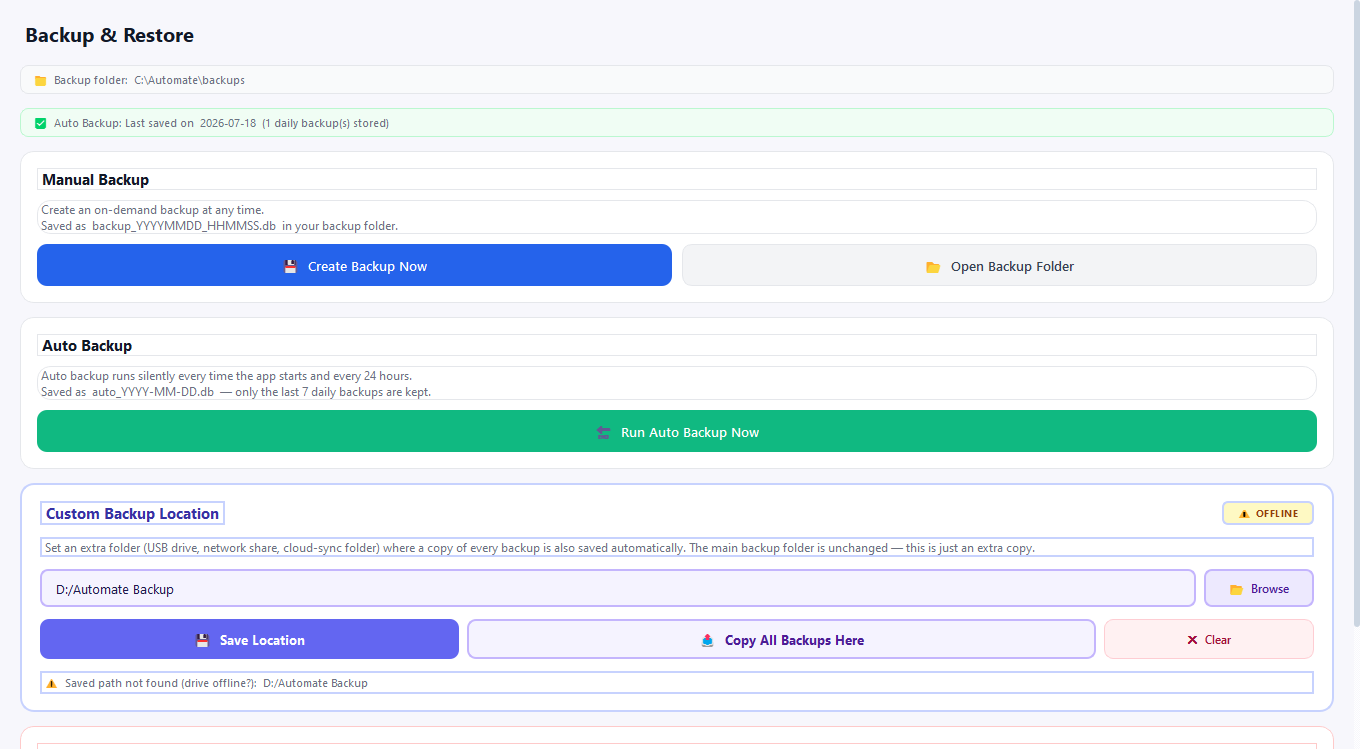The image size is (1360, 749).
Task: Create Backup Now
Action: (x=354, y=265)
